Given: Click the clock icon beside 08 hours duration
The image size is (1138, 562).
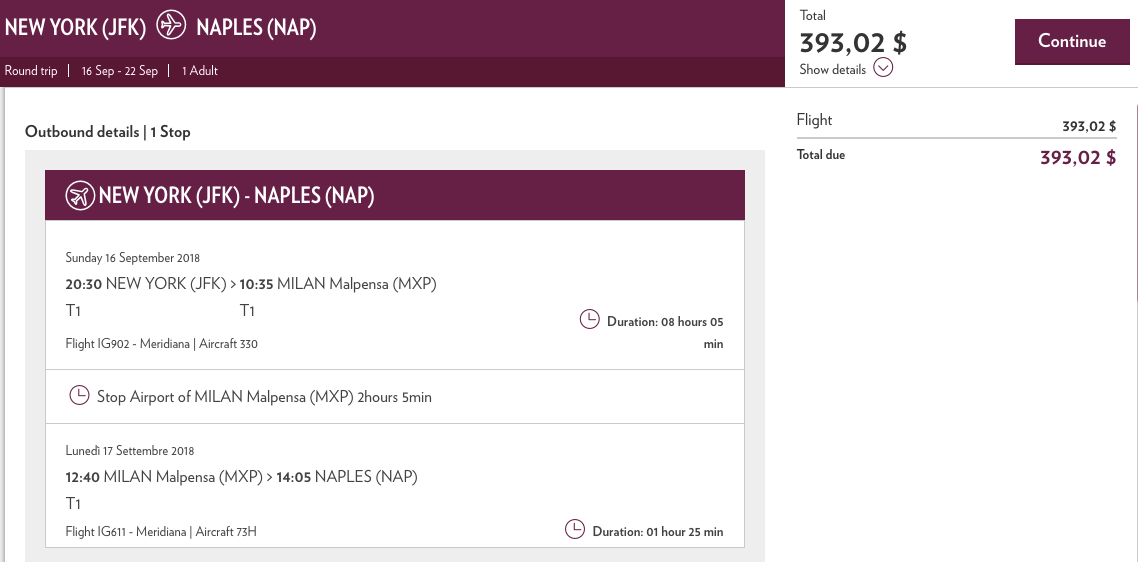Looking at the screenshot, I should (590, 320).
